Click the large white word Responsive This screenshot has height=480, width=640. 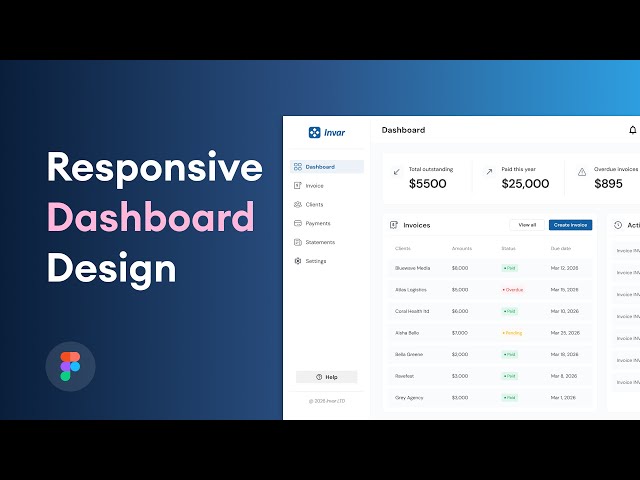(155, 167)
